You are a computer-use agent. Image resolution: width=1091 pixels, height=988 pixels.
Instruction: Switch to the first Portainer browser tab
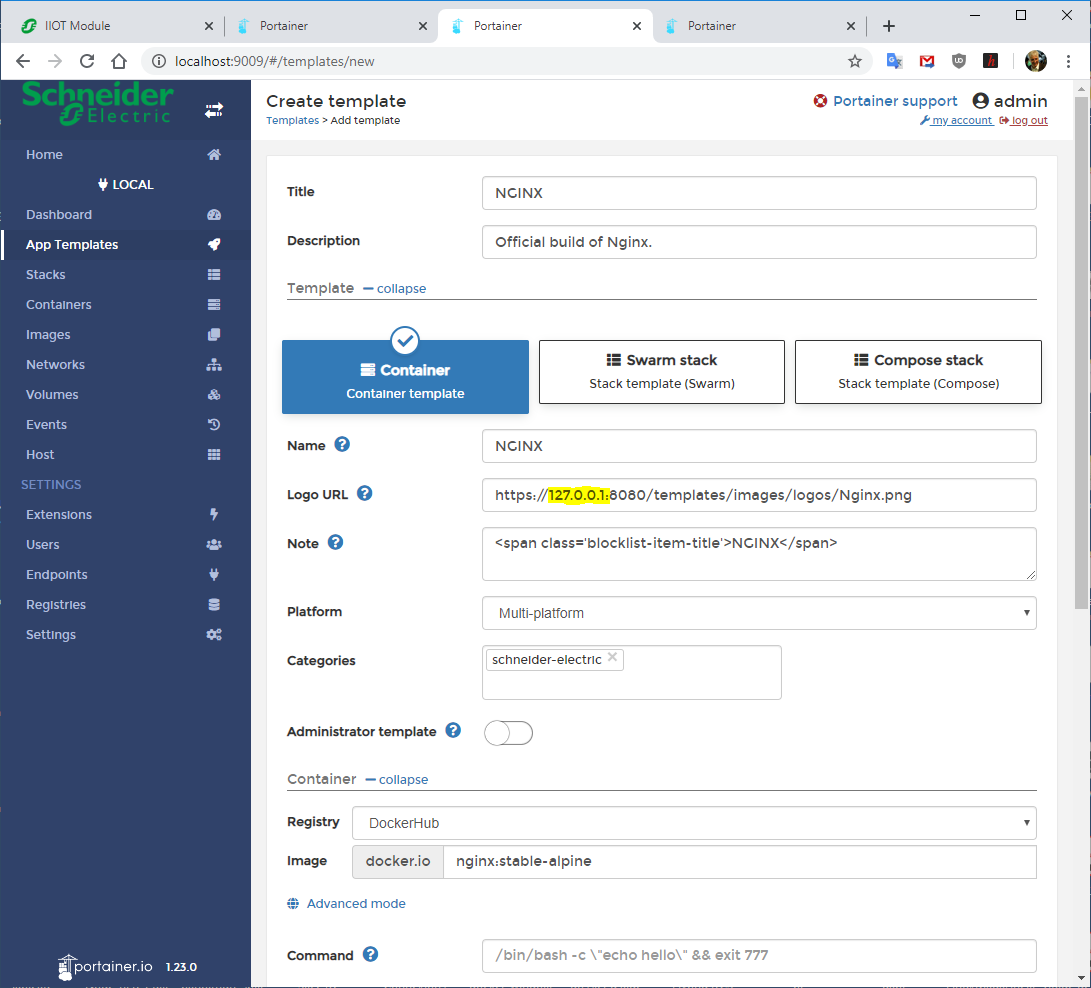tap(331, 26)
